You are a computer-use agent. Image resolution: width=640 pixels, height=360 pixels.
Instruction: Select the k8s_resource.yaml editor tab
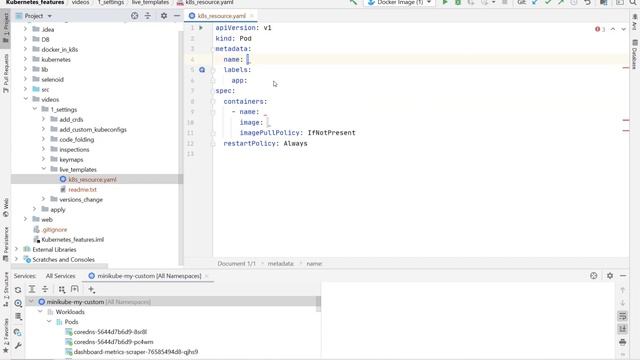221,16
